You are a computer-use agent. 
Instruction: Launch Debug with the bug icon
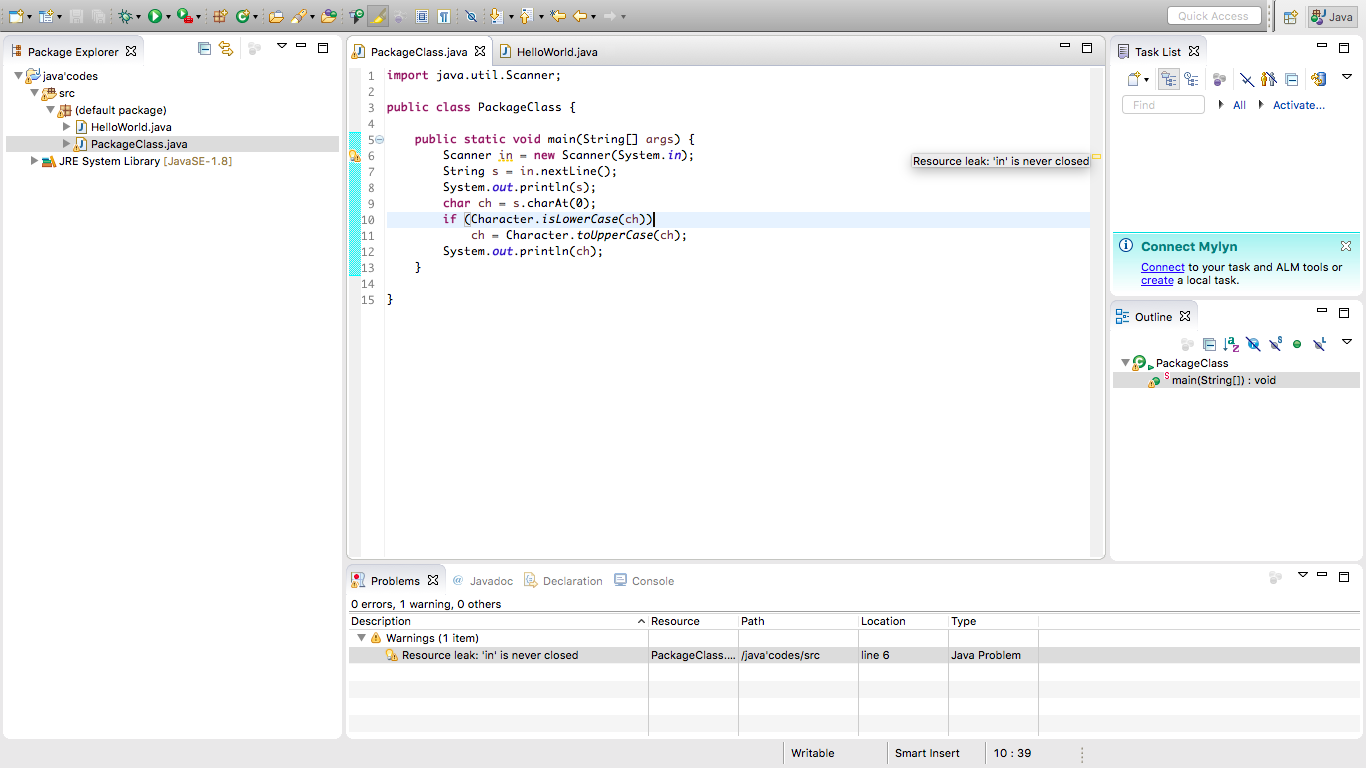point(125,16)
